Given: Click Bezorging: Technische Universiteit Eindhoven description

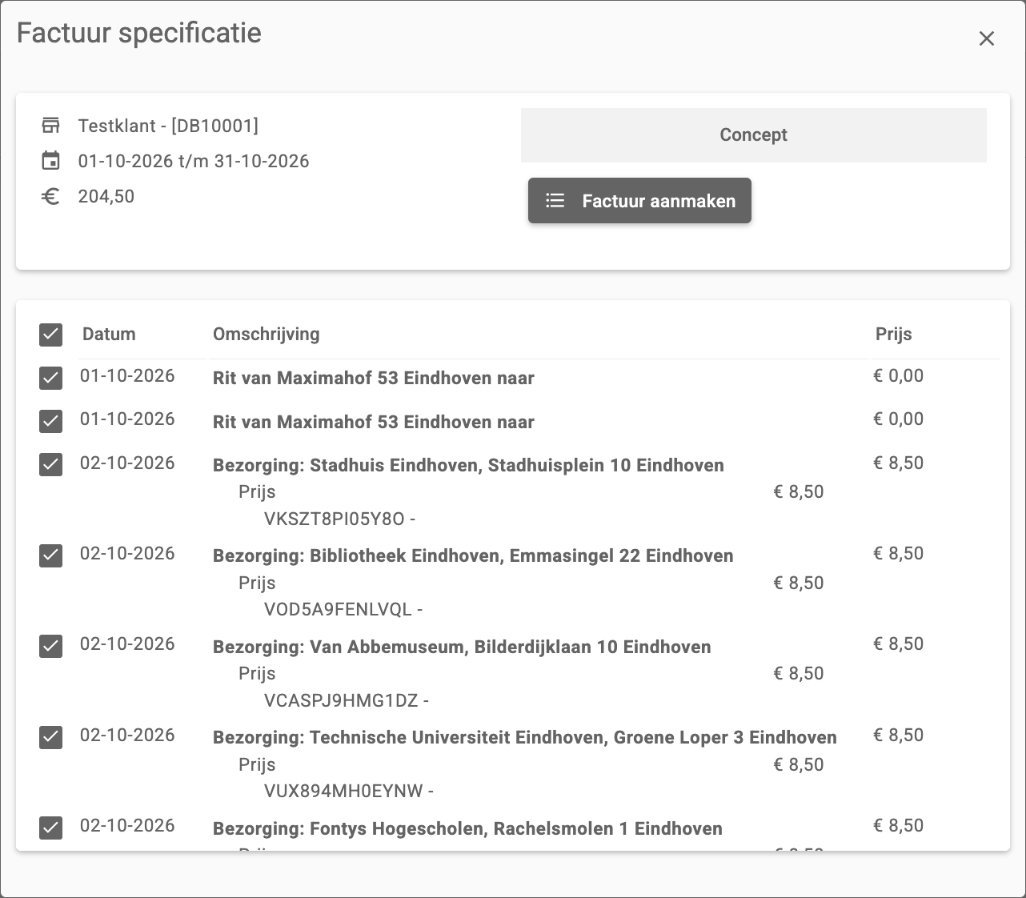Looking at the screenshot, I should click(524, 738).
